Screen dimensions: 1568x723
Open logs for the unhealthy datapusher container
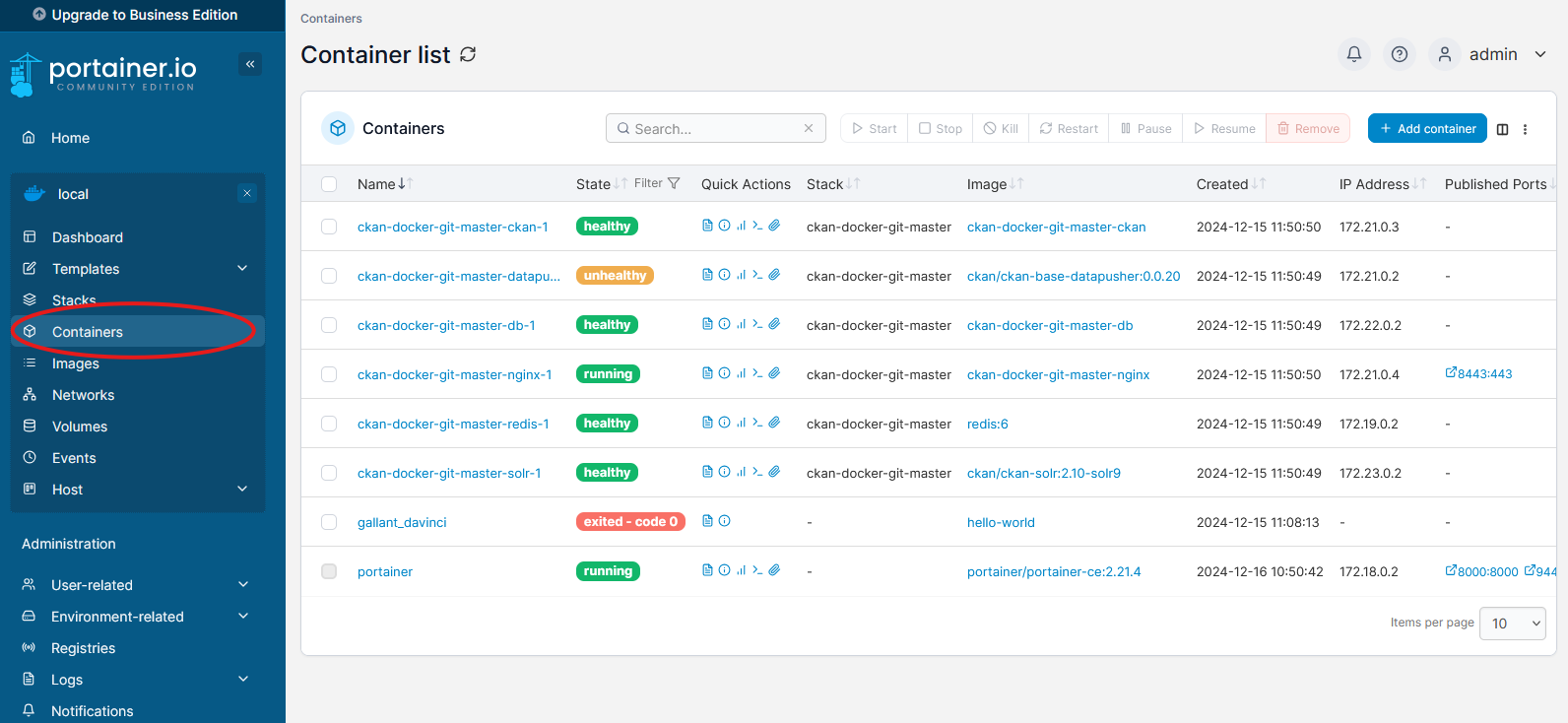[x=707, y=275]
